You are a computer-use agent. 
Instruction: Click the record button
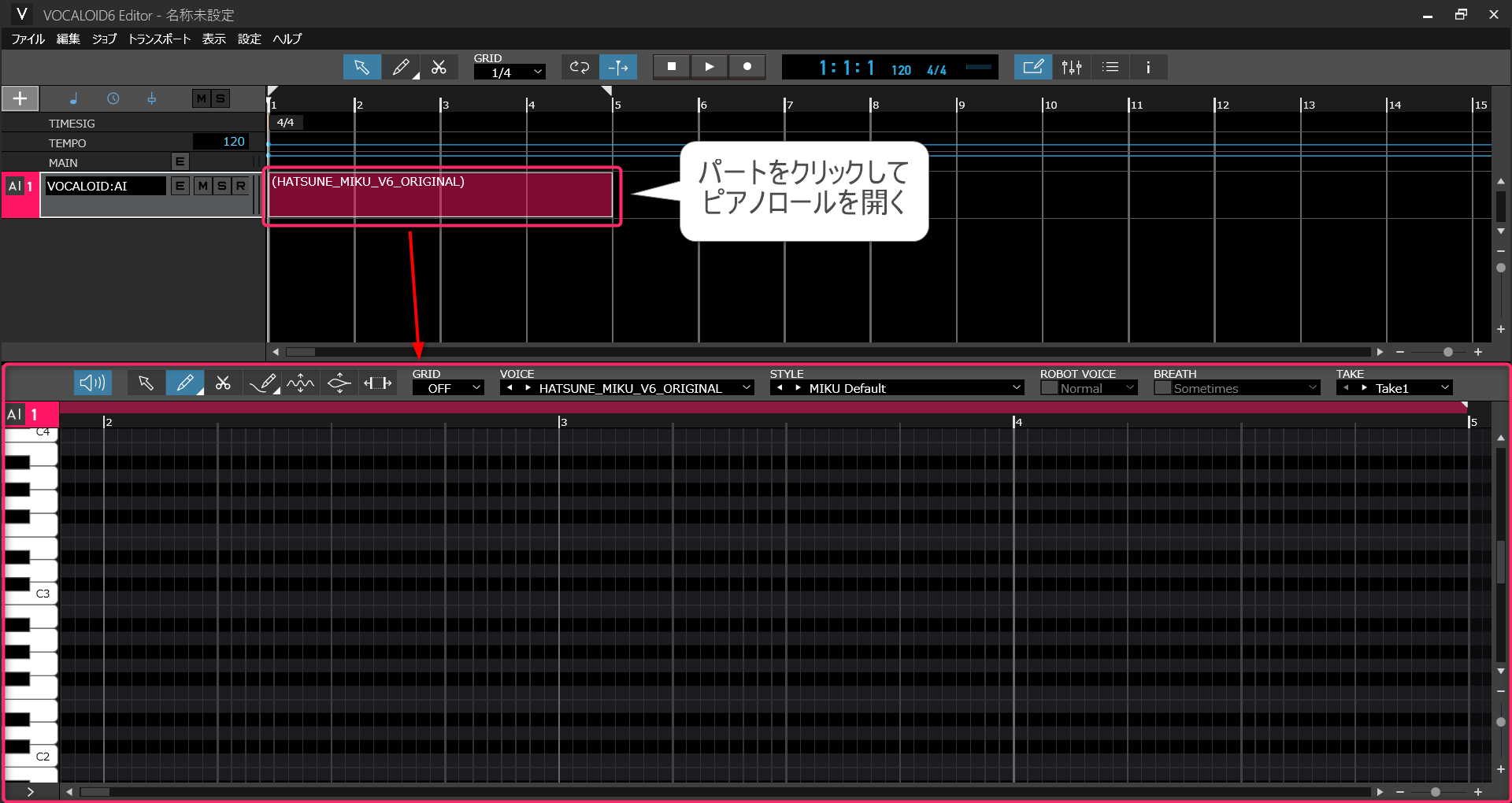tap(747, 67)
